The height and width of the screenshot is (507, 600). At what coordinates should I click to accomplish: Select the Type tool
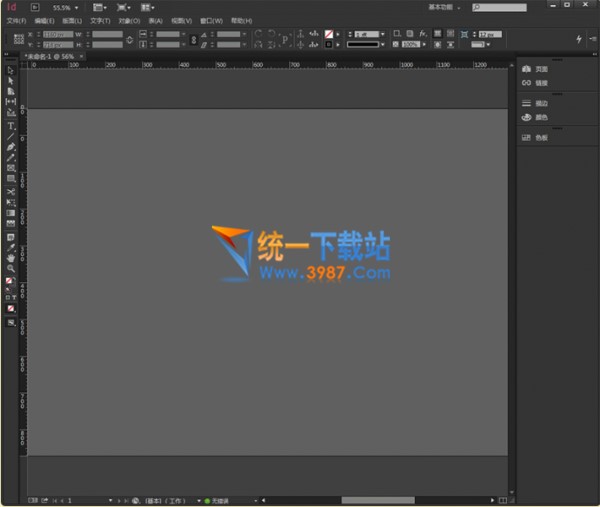click(x=11, y=126)
